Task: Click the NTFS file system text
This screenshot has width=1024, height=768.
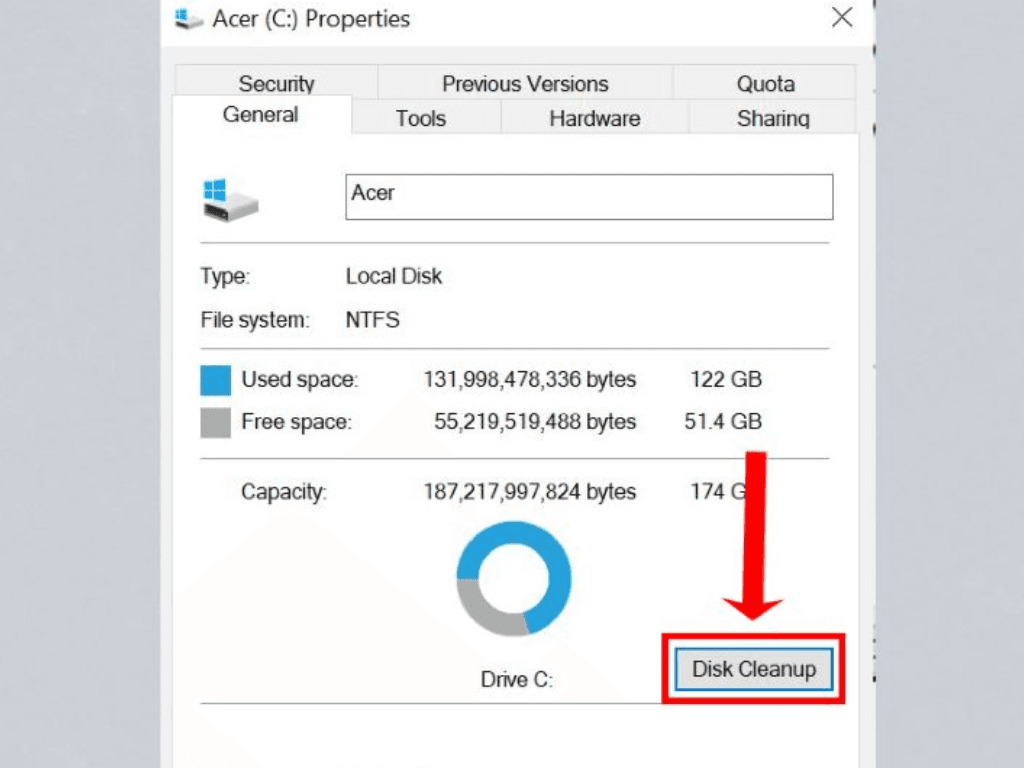Action: click(x=373, y=321)
